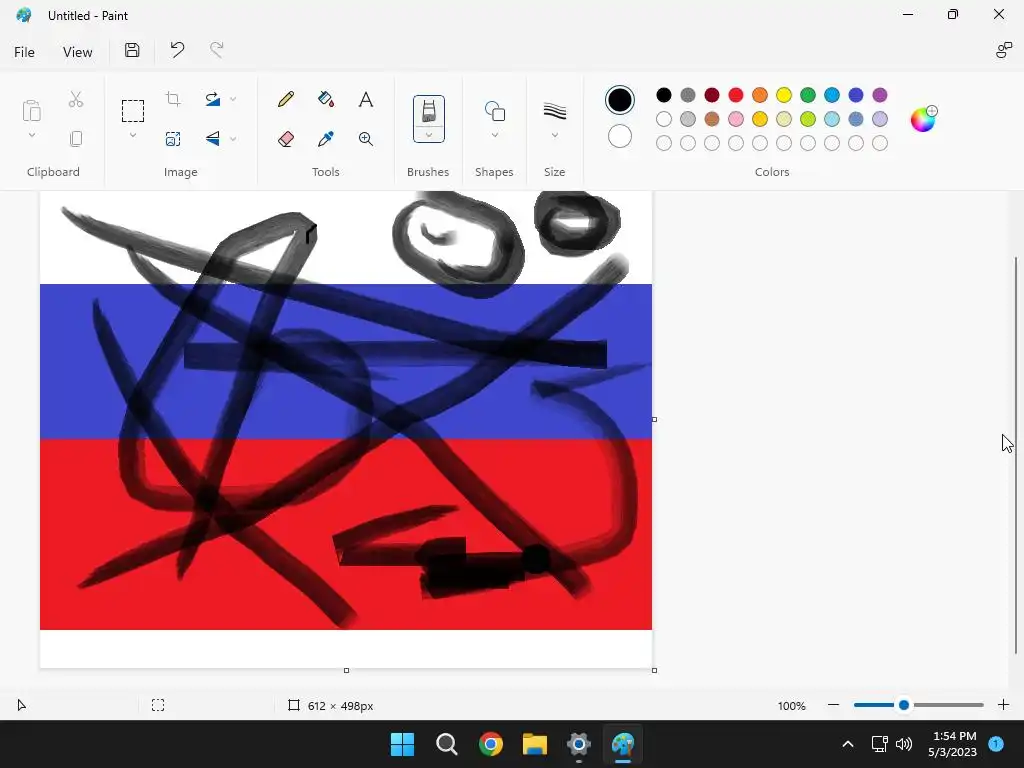
Task: Click the volume speaker tray icon
Action: coord(904,744)
